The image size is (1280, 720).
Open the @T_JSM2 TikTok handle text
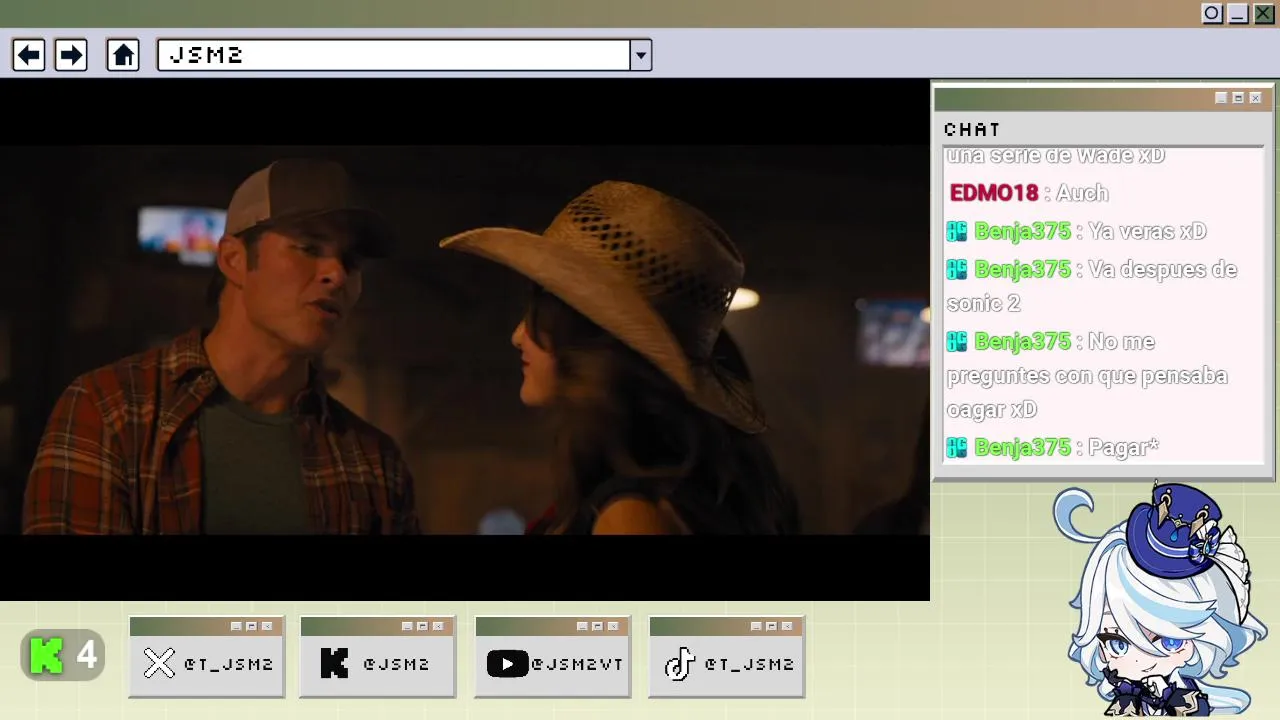click(750, 664)
